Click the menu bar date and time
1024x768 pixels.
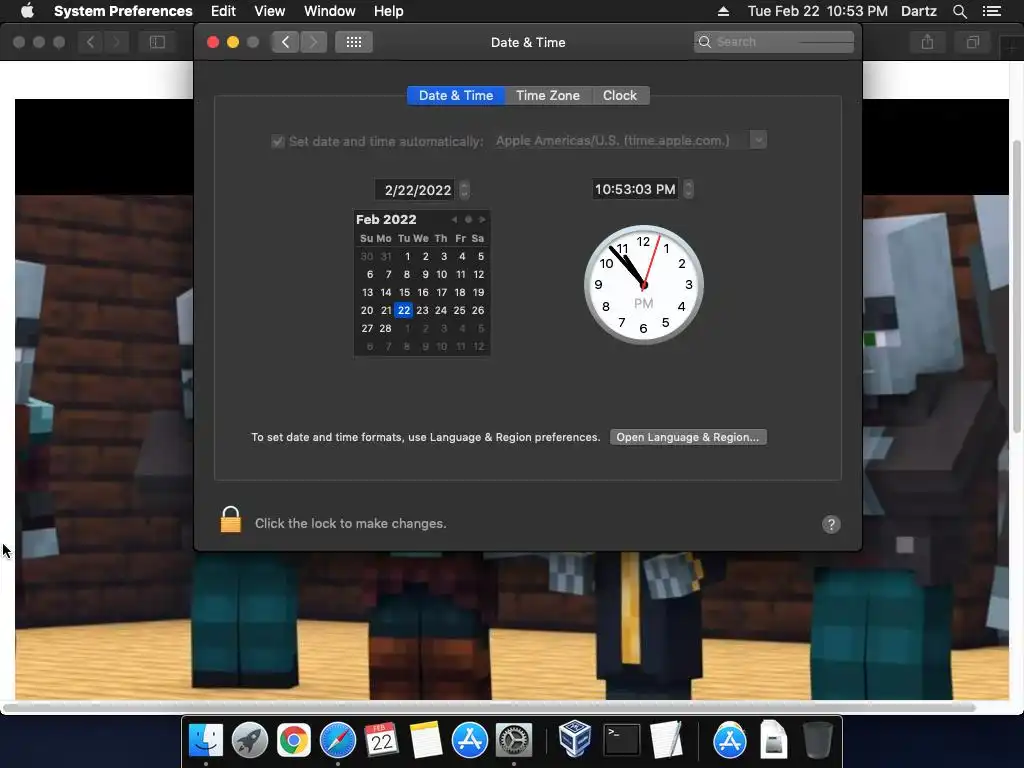click(818, 11)
